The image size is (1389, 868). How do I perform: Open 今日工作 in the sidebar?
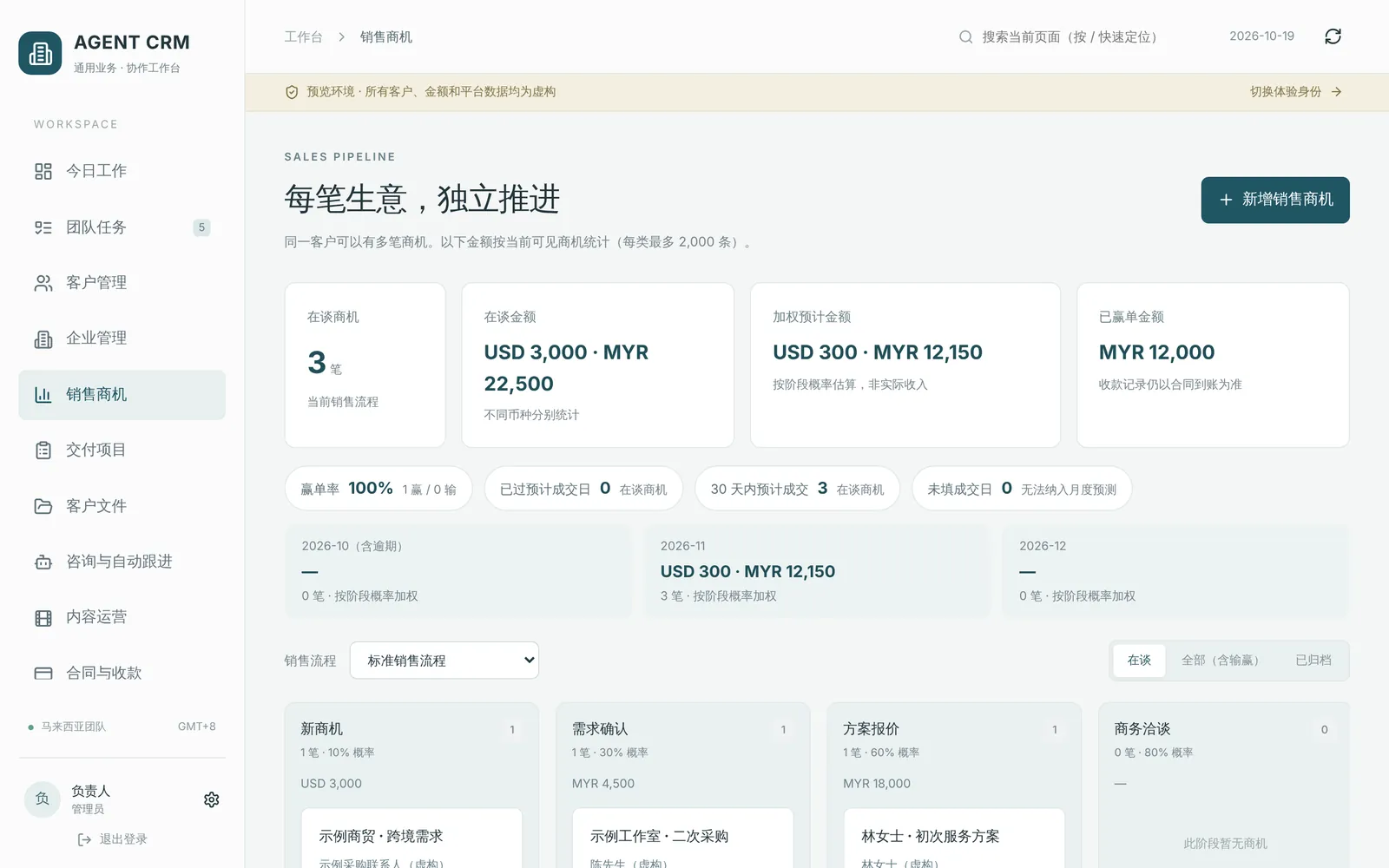coord(122,172)
